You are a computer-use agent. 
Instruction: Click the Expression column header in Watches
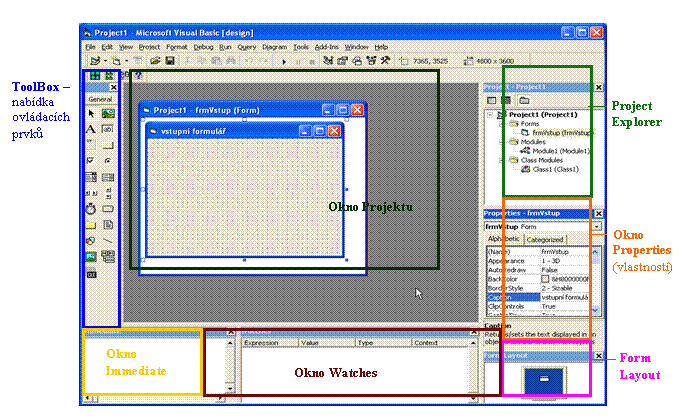(x=270, y=343)
